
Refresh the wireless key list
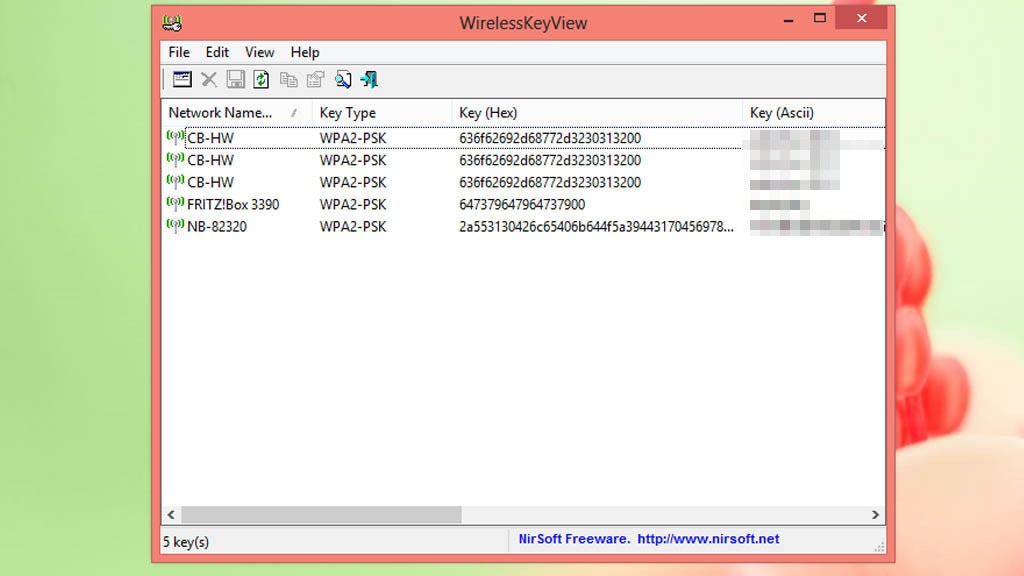click(x=260, y=80)
